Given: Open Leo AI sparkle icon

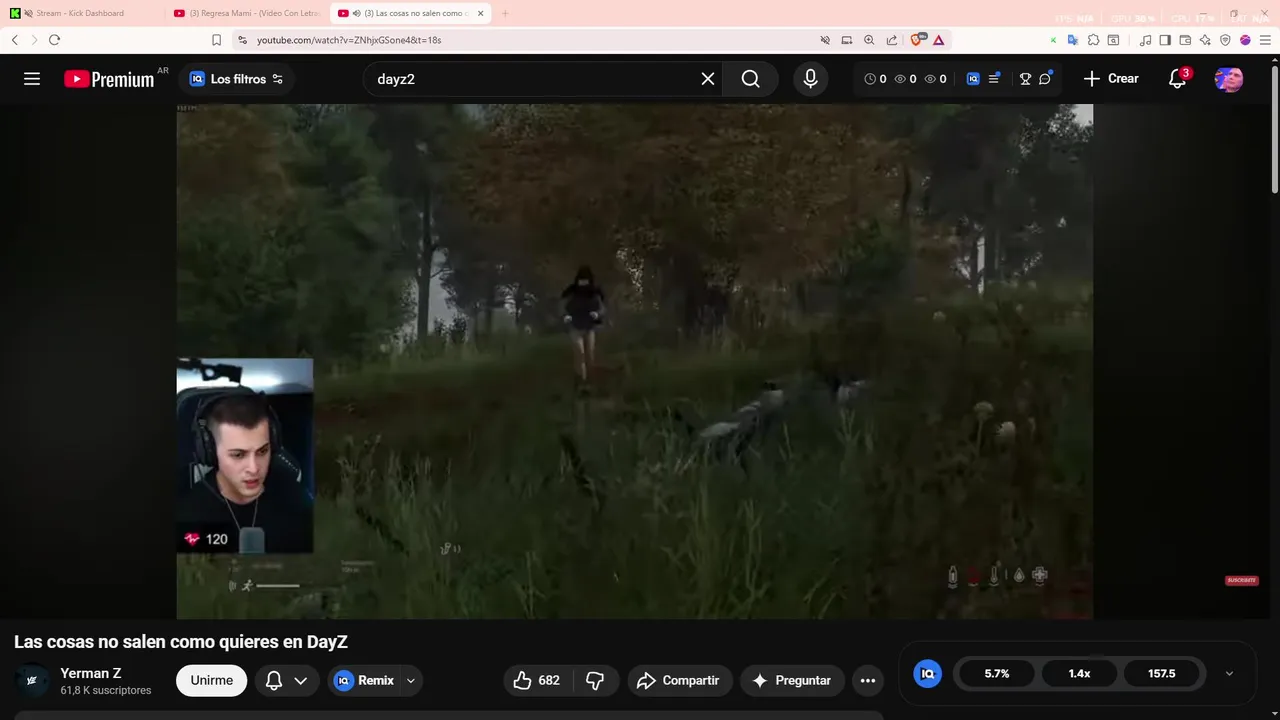Looking at the screenshot, I should (x=1205, y=40).
